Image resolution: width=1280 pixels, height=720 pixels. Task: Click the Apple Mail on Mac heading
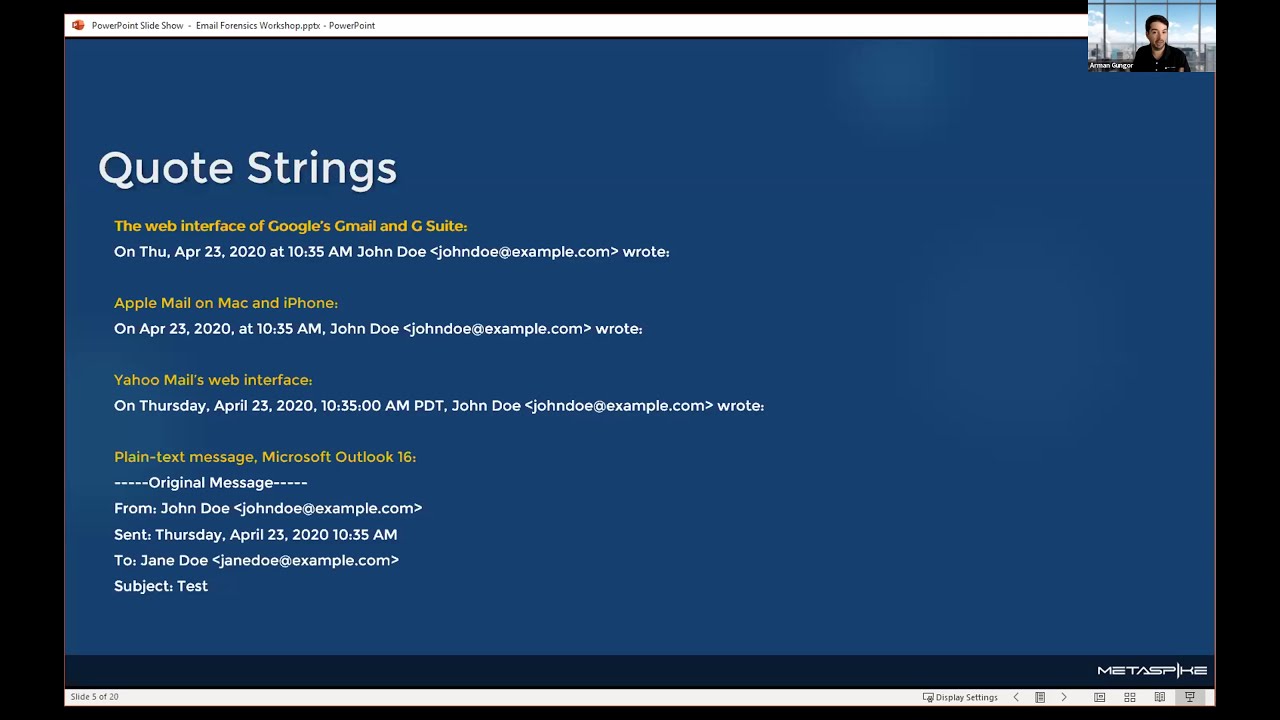point(226,303)
